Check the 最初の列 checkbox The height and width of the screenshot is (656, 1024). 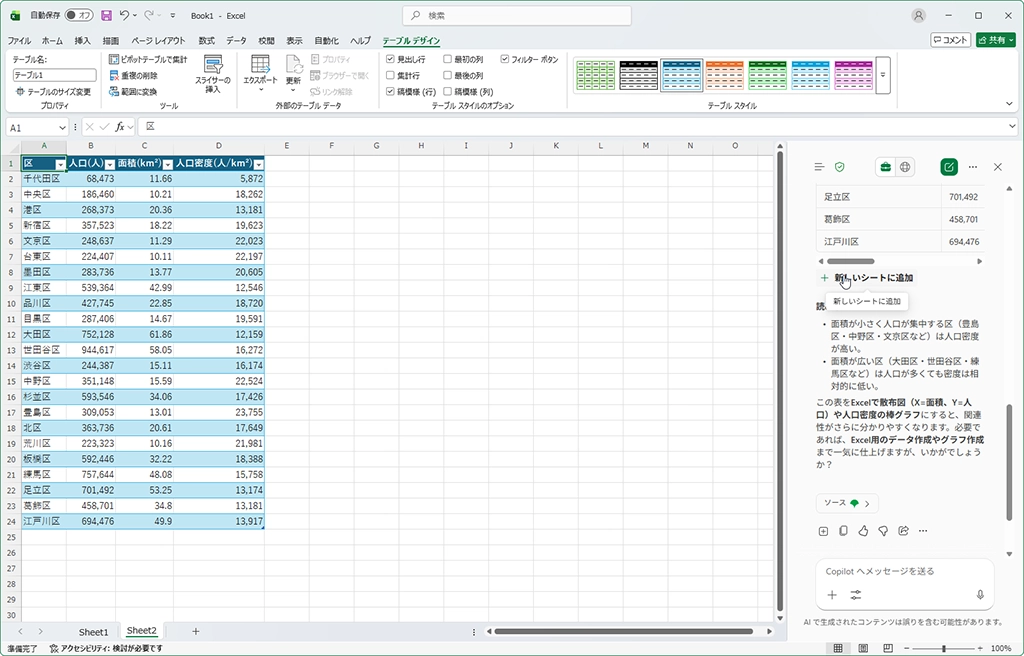click(x=448, y=60)
